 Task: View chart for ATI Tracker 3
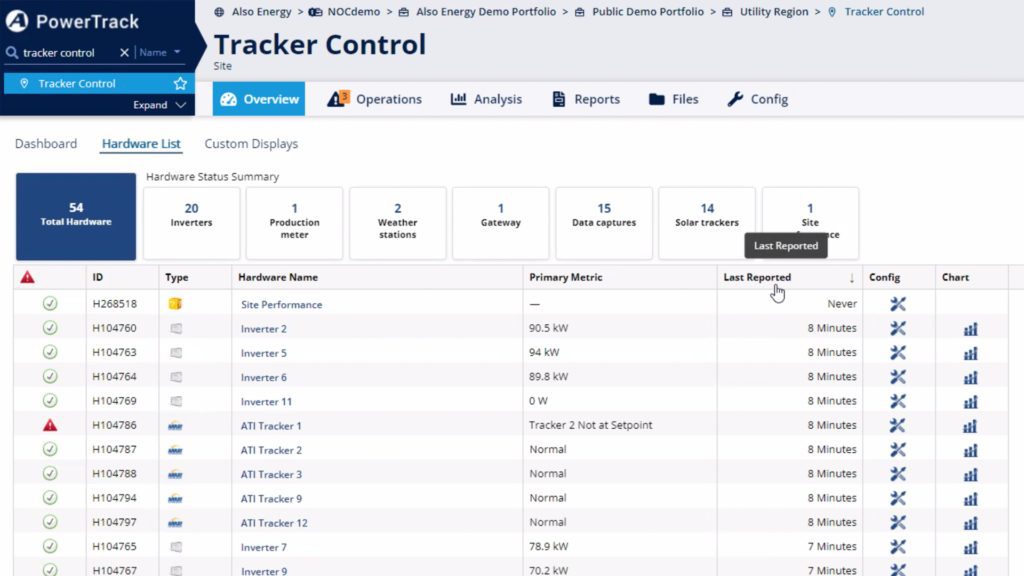click(970, 474)
